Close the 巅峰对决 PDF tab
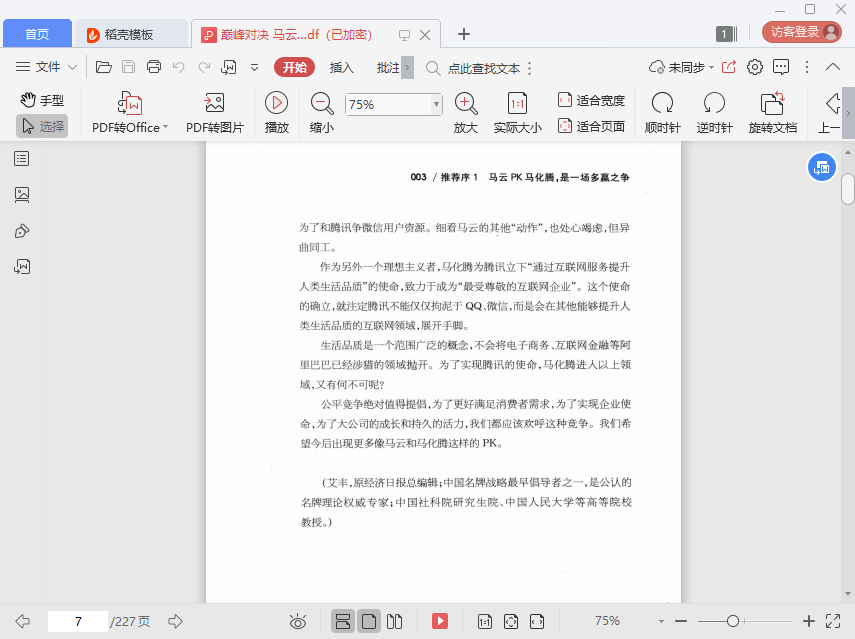Screen dimensions: 855x639 425,35
